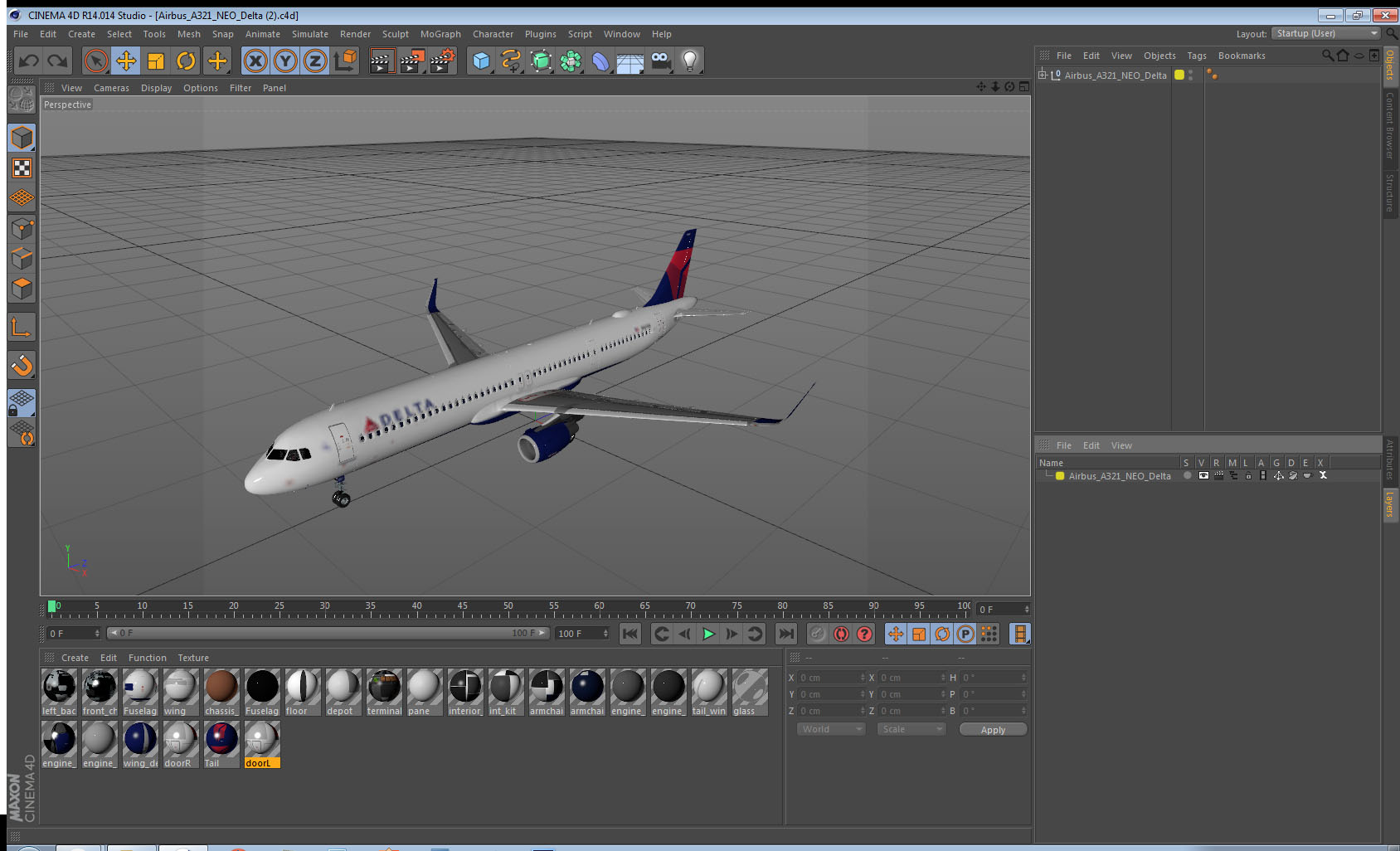The image size is (1400, 851).
Task: Toggle Autokeying with the red circular icon
Action: tap(841, 634)
